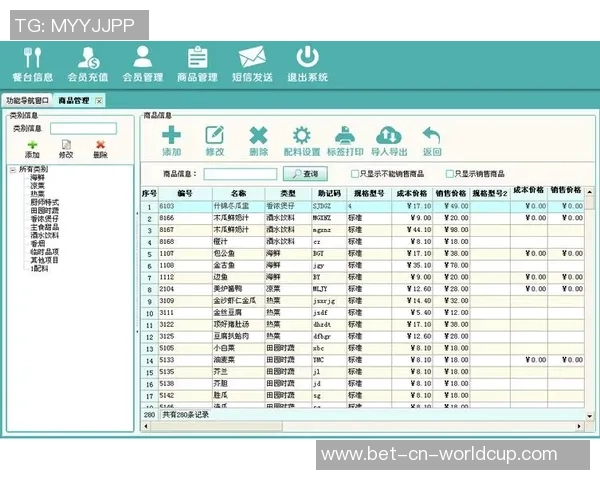Select 主食甜品 in category tree
This screenshot has width=600, height=480.
point(45,227)
